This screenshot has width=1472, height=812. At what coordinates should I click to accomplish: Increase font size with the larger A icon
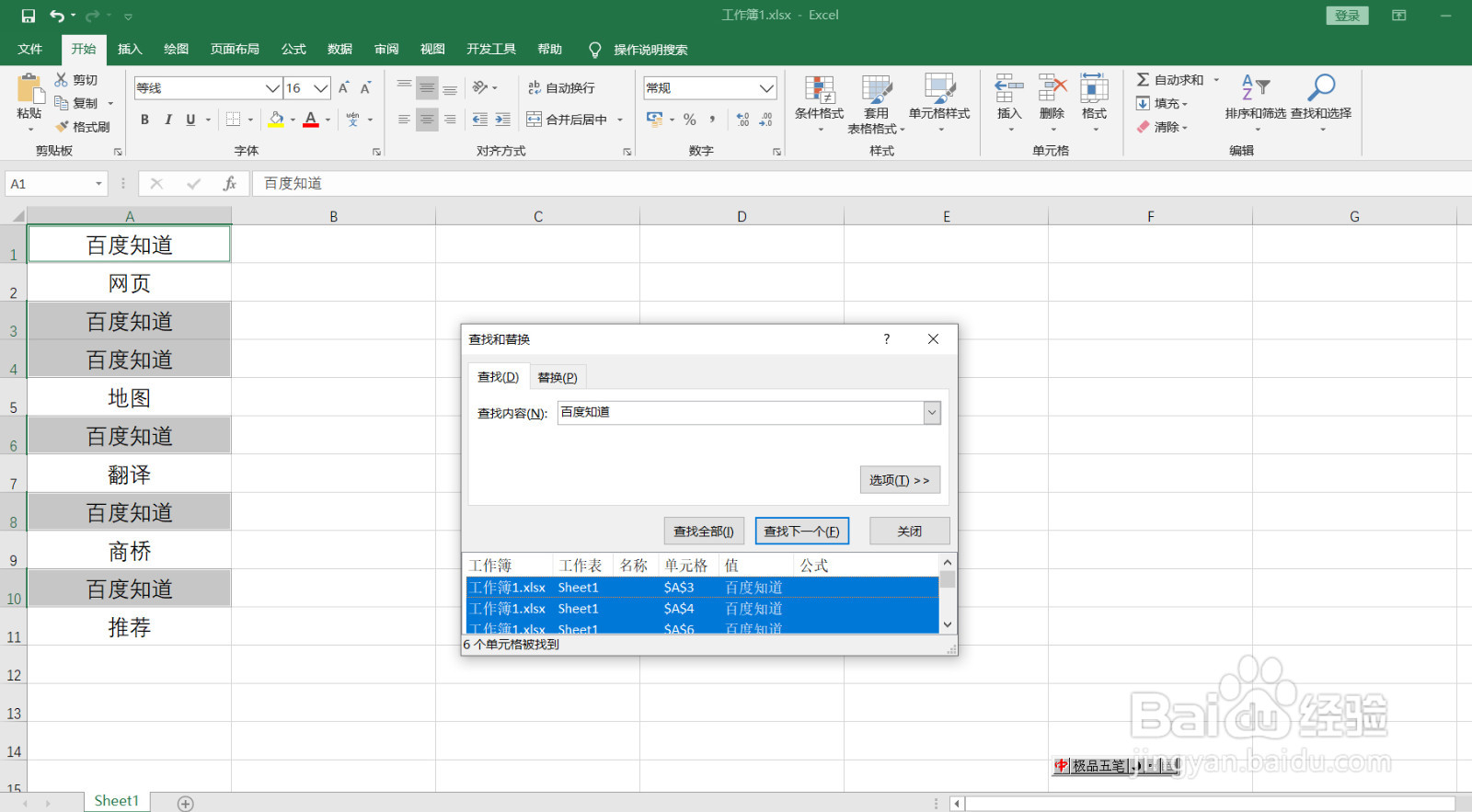[343, 88]
